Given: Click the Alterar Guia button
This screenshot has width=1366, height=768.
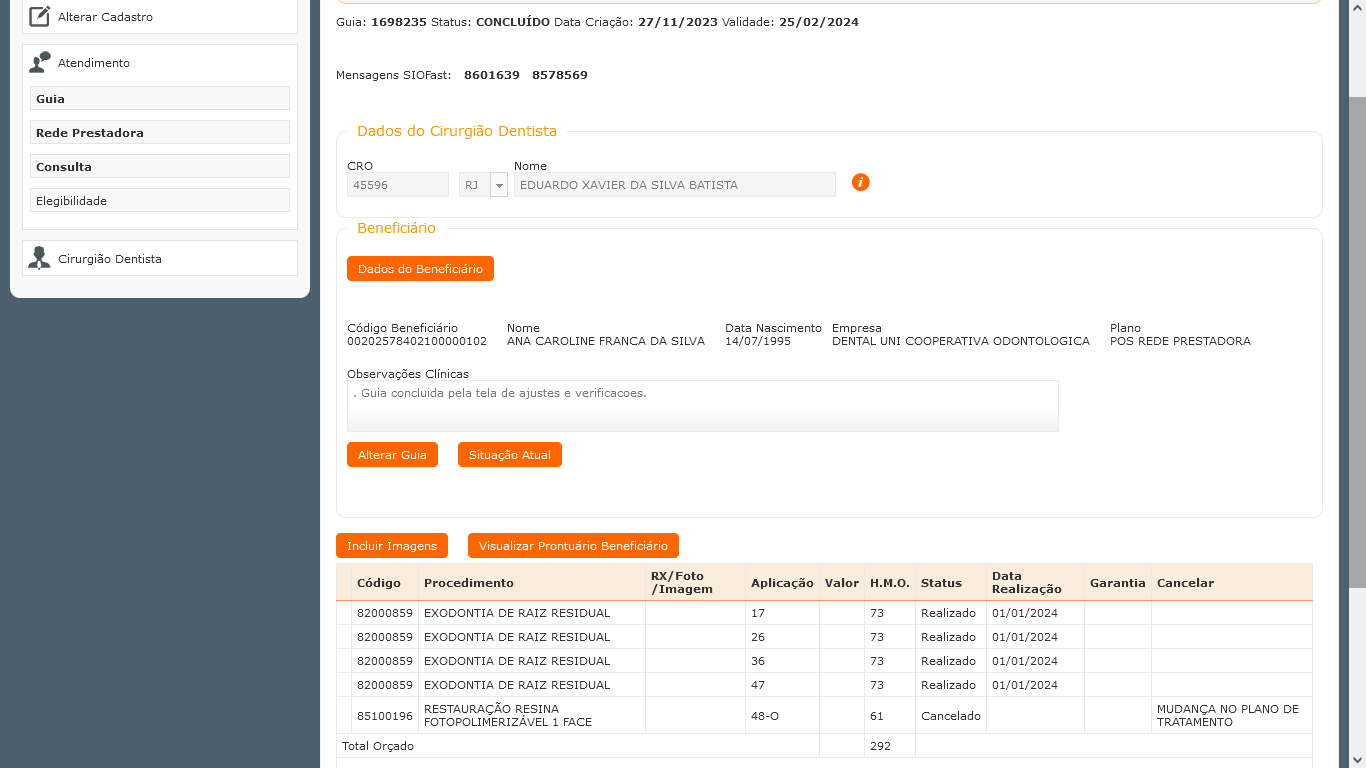Looking at the screenshot, I should 392,455.
